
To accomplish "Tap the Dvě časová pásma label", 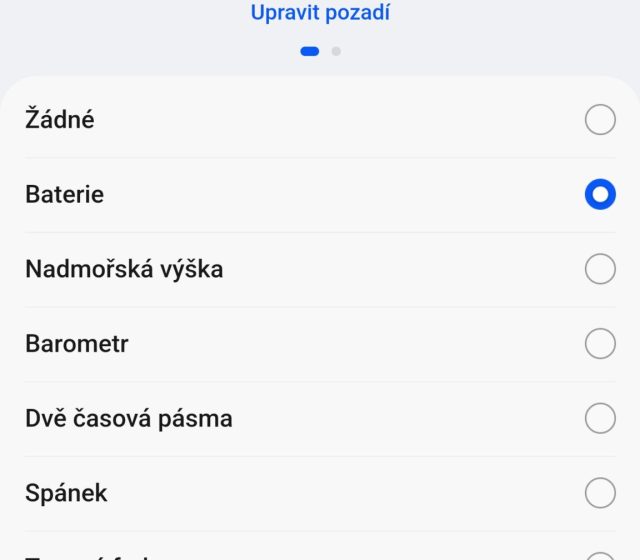I will click(129, 418).
